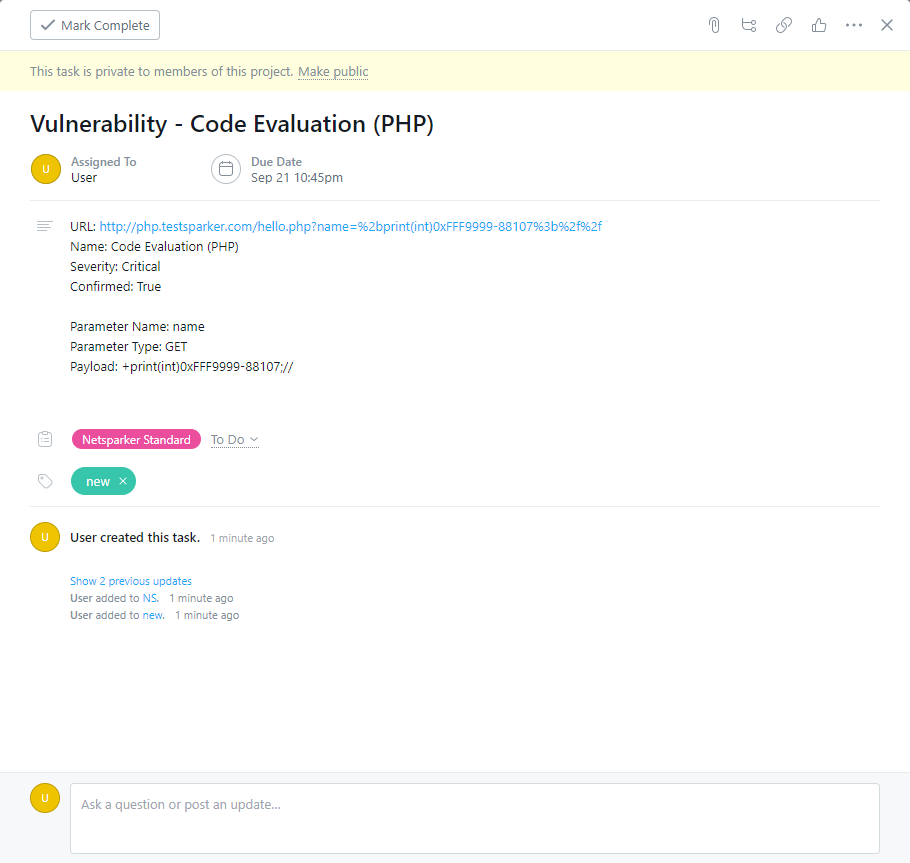Like this task with the thumbs-up icon

tap(819, 24)
